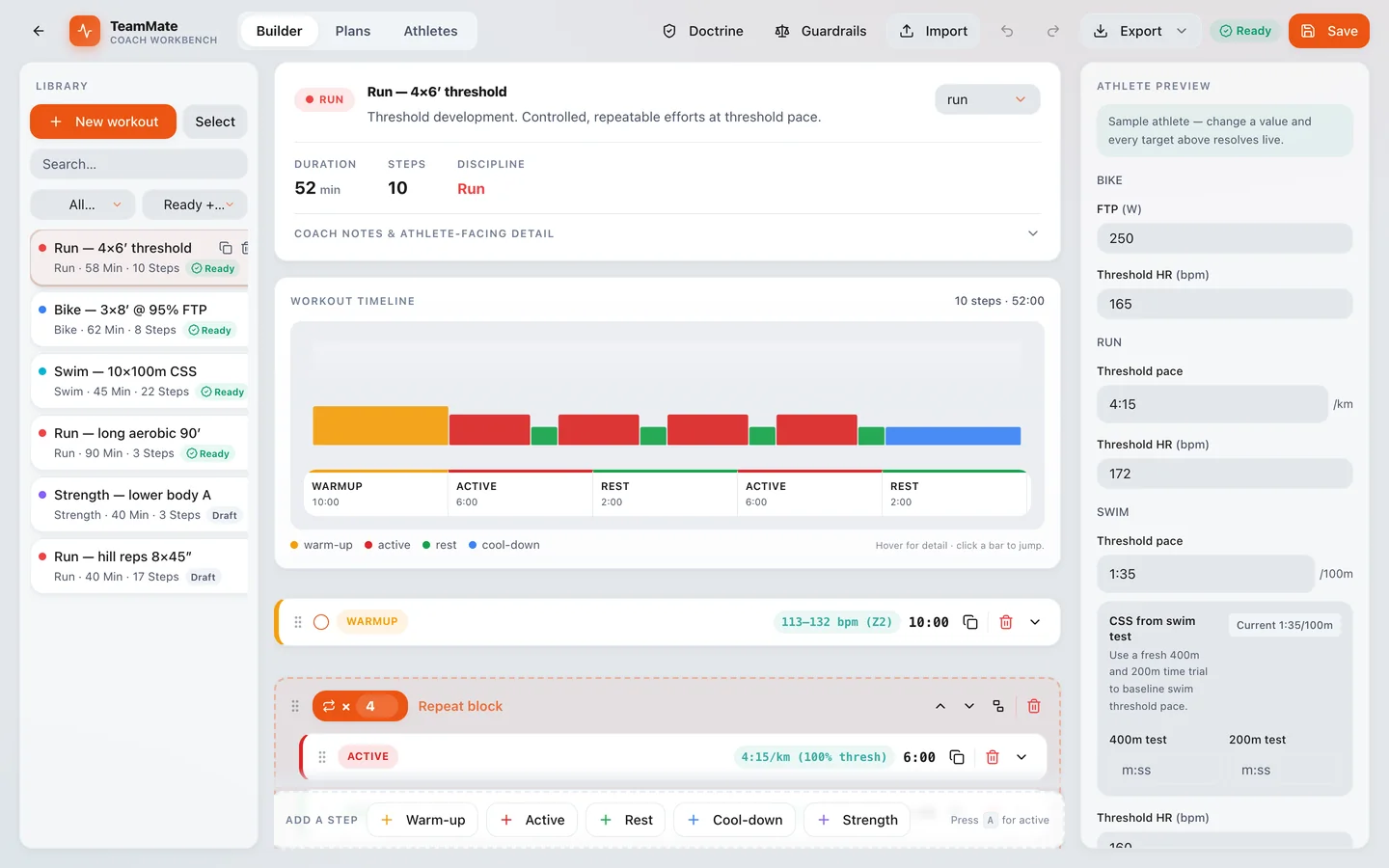Redo the last undone change
The width and height of the screenshot is (1389, 868).
click(x=1053, y=31)
